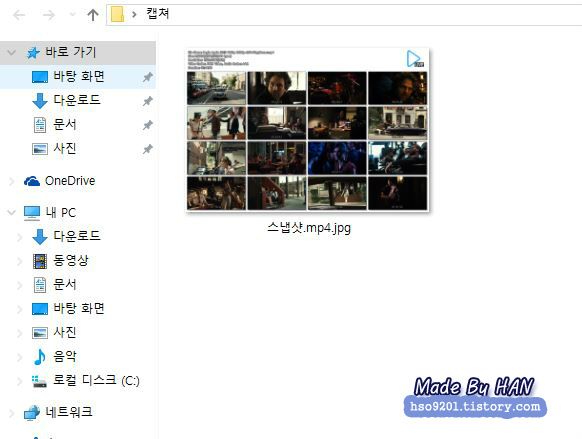The image size is (582, 439).
Task: Open pinned 문서 under quick access
Action: pyautogui.click(x=65, y=124)
